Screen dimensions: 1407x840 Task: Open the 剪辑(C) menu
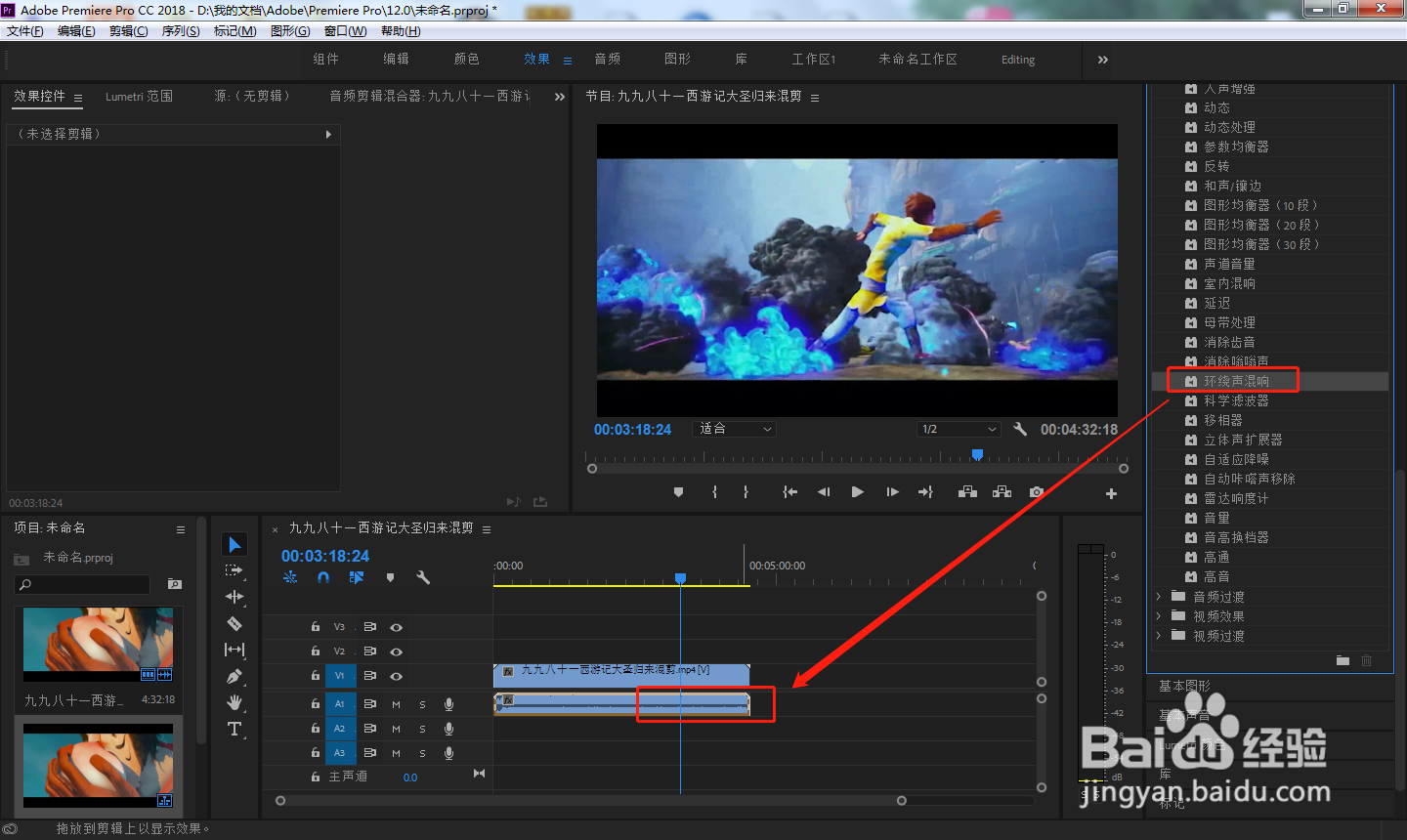[128, 31]
